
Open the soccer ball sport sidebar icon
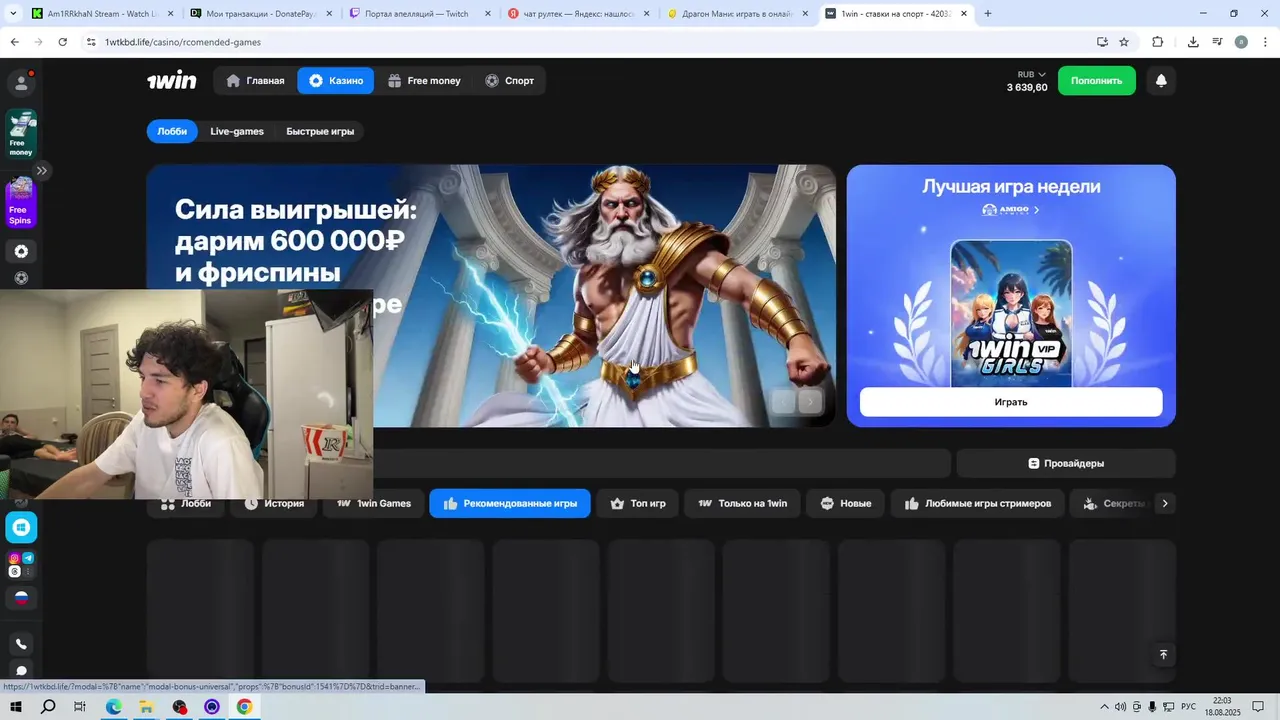click(x=21, y=278)
